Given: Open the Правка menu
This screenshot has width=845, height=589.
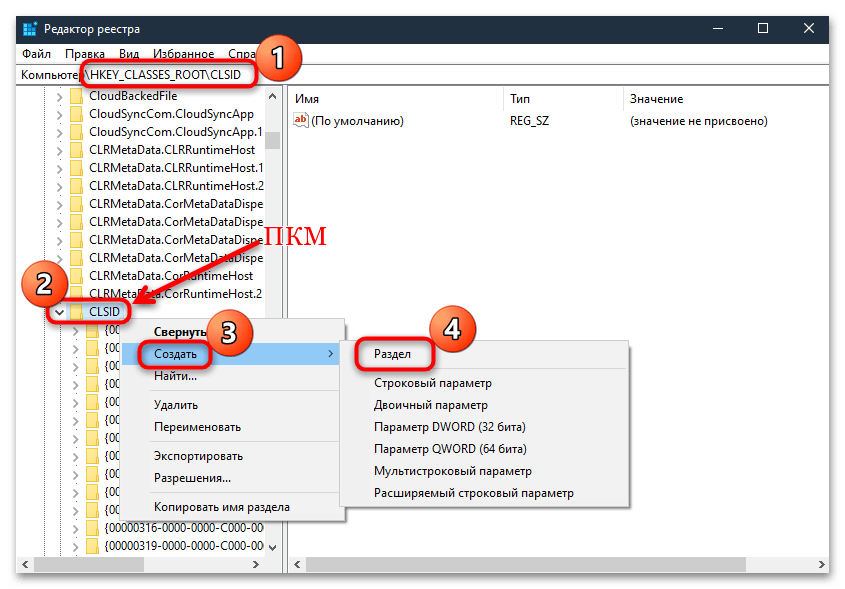Looking at the screenshot, I should [x=85, y=54].
